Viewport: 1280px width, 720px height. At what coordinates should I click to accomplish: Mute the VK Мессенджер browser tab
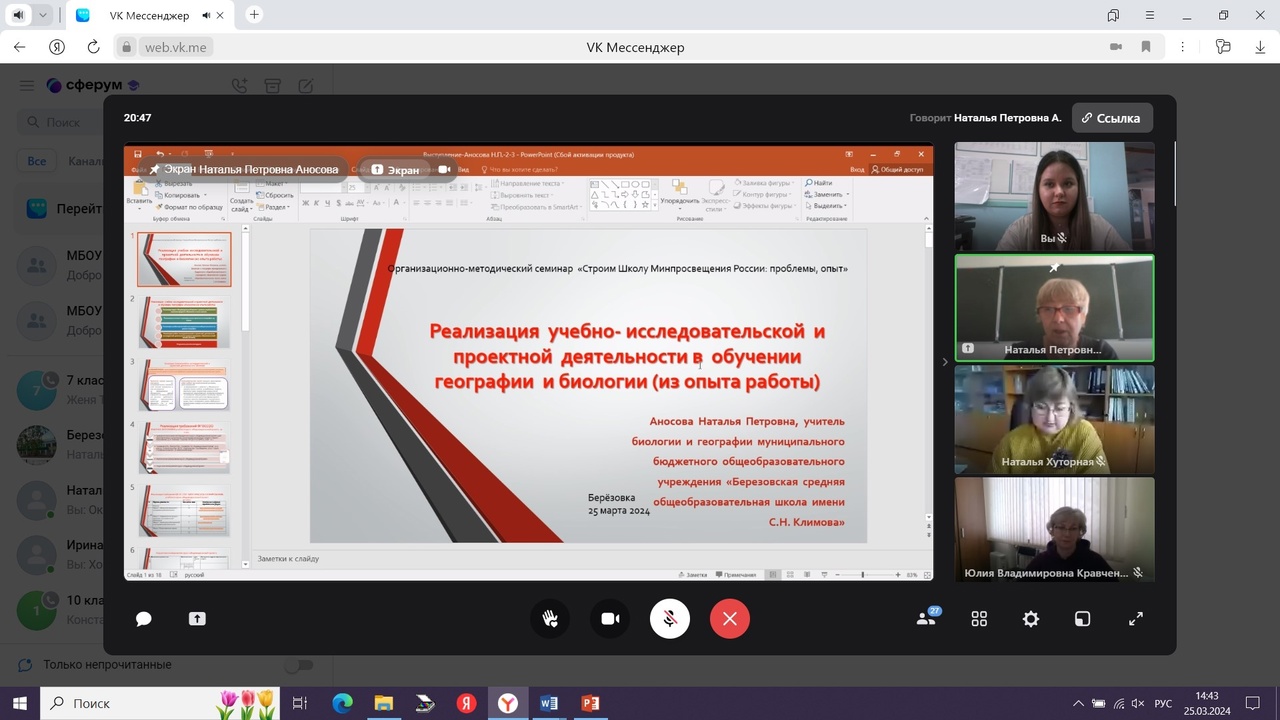pyautogui.click(x=205, y=15)
